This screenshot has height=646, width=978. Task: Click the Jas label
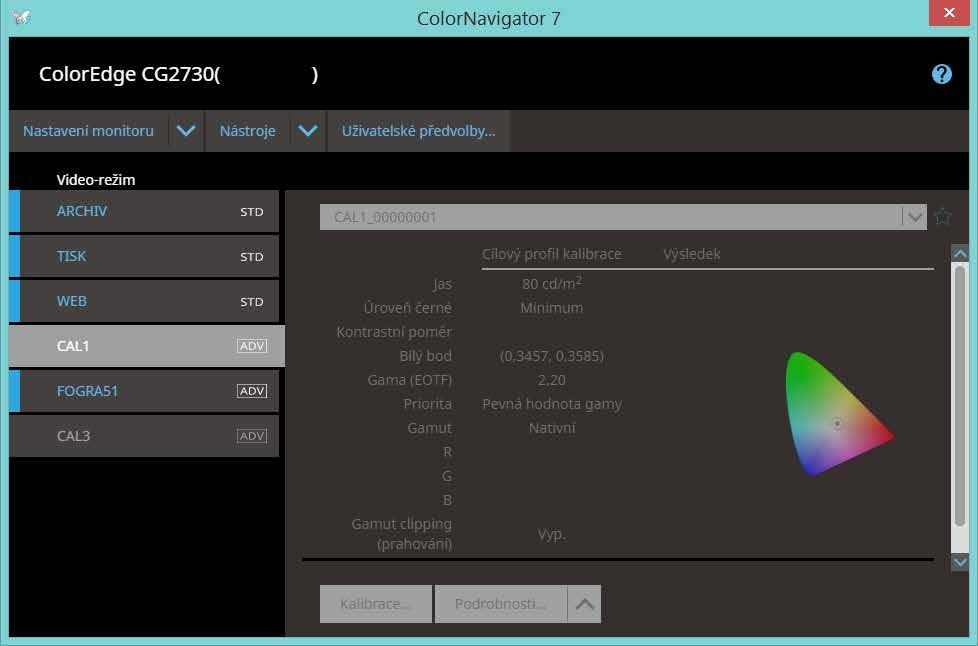point(442,284)
